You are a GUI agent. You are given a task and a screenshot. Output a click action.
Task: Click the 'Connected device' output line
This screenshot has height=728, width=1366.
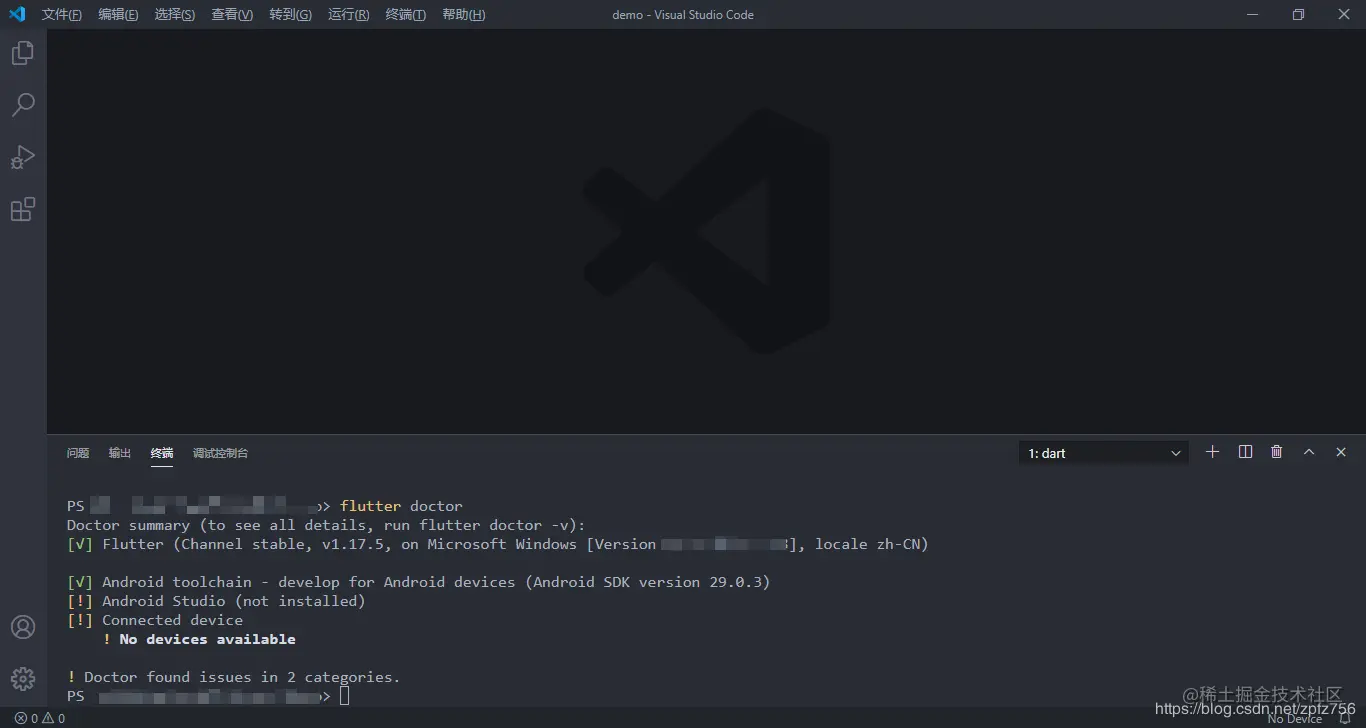(155, 620)
